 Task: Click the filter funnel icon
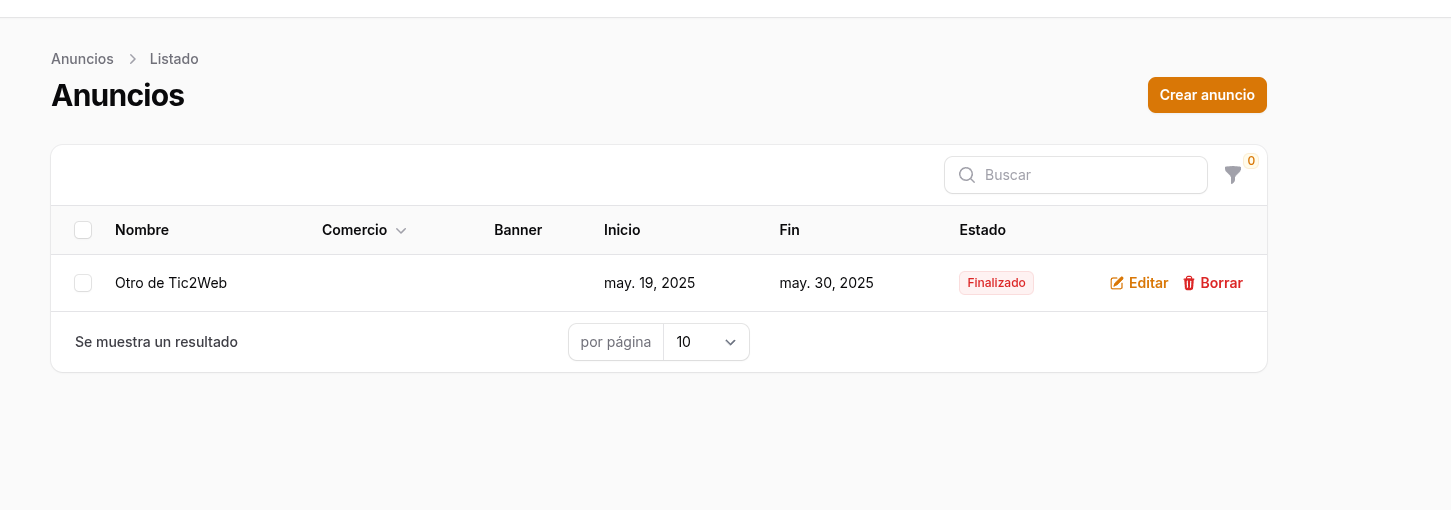(1233, 175)
